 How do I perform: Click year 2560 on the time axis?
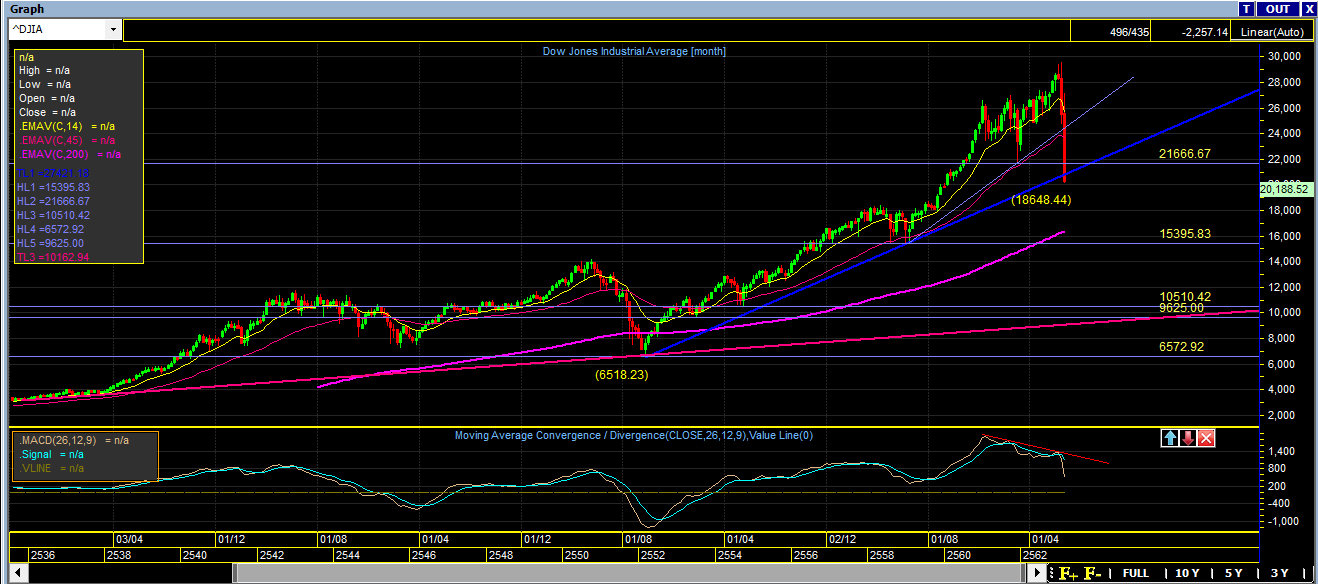click(x=959, y=555)
